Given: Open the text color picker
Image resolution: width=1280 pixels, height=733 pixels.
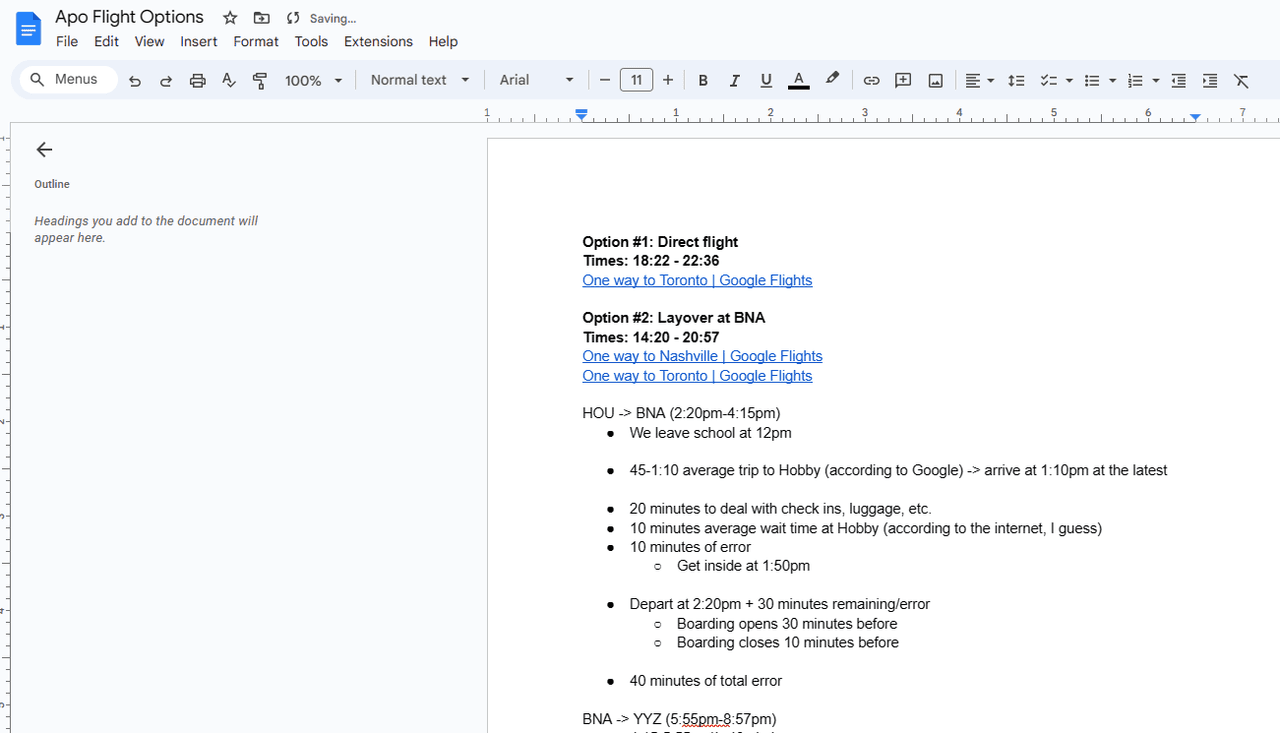Looking at the screenshot, I should [x=798, y=81].
